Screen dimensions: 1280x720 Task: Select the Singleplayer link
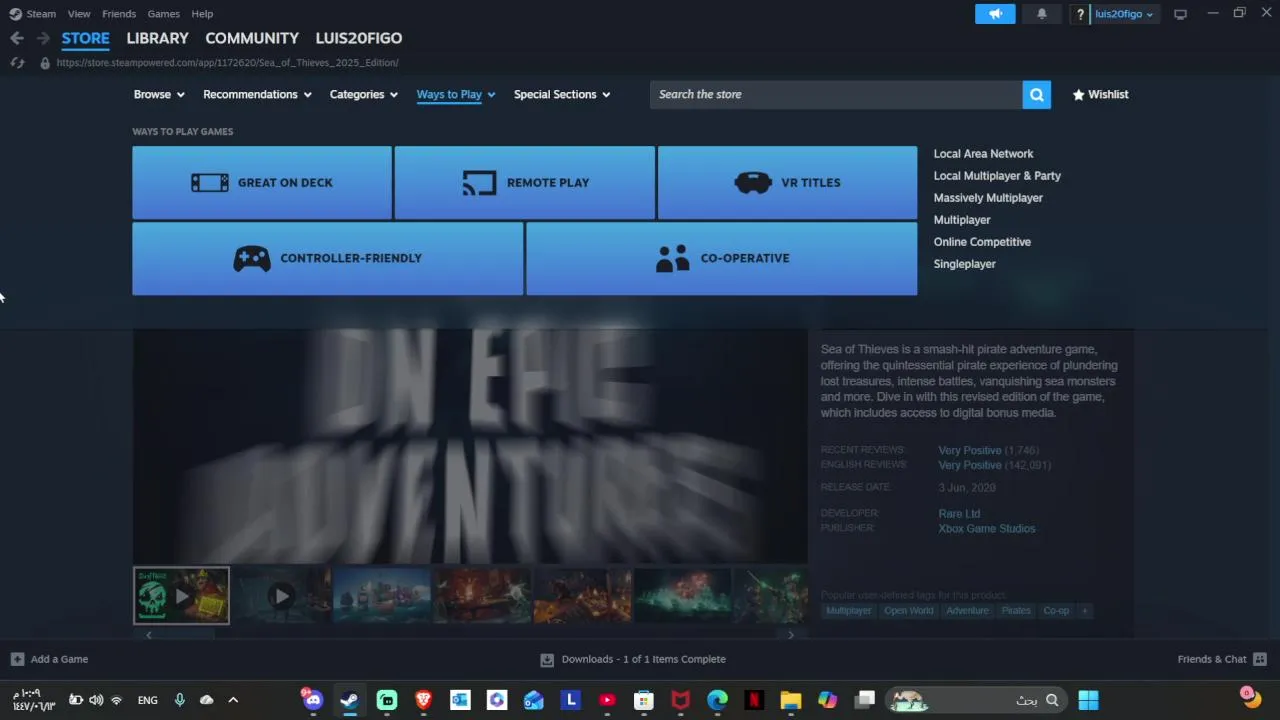[x=964, y=264]
